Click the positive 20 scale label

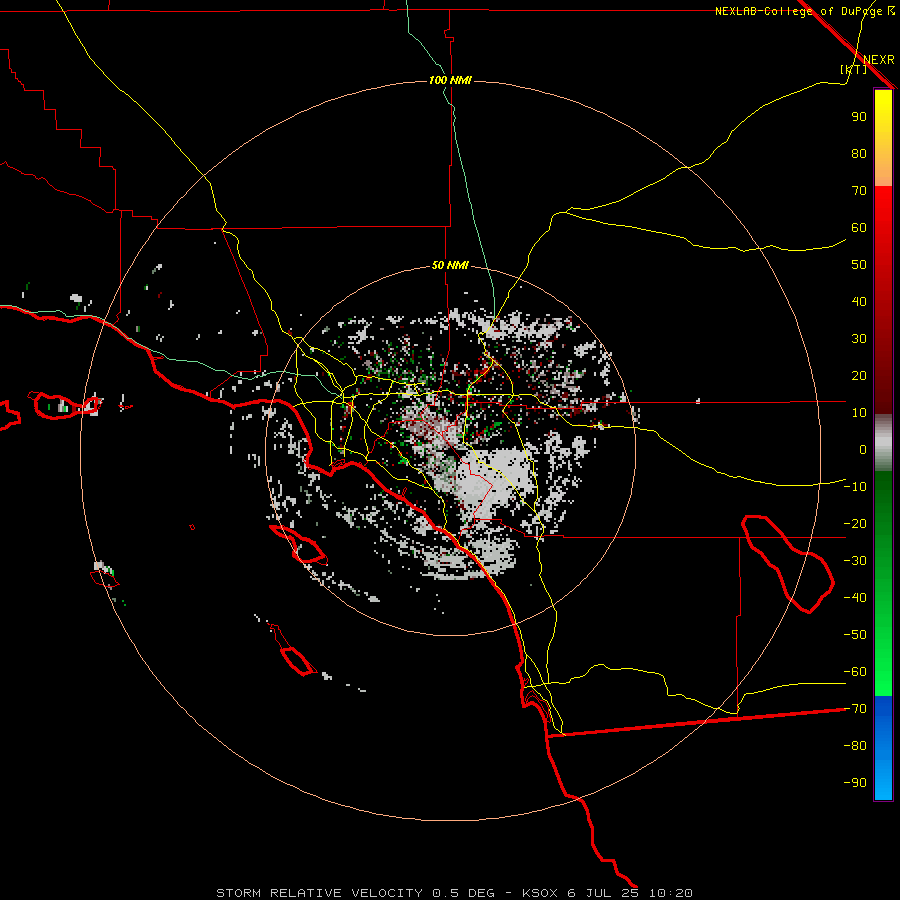[859, 375]
